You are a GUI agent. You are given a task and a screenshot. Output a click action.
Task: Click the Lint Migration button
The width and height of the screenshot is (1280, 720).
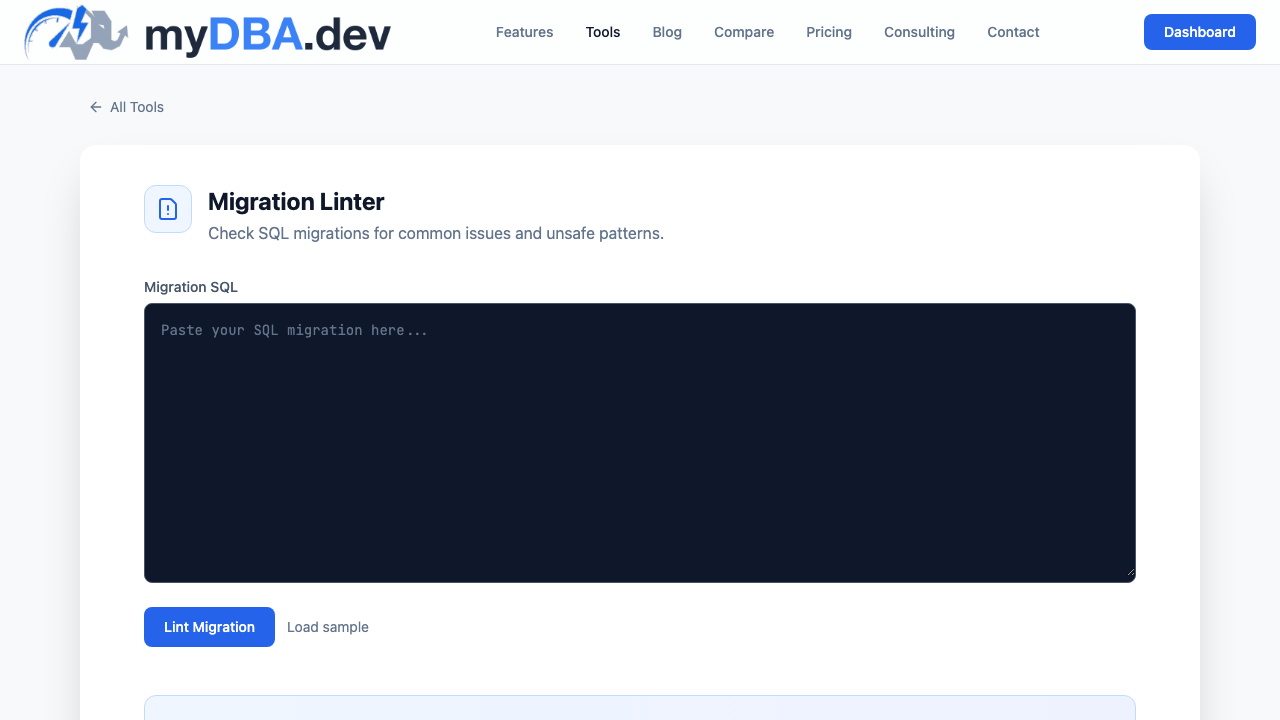[209, 627]
